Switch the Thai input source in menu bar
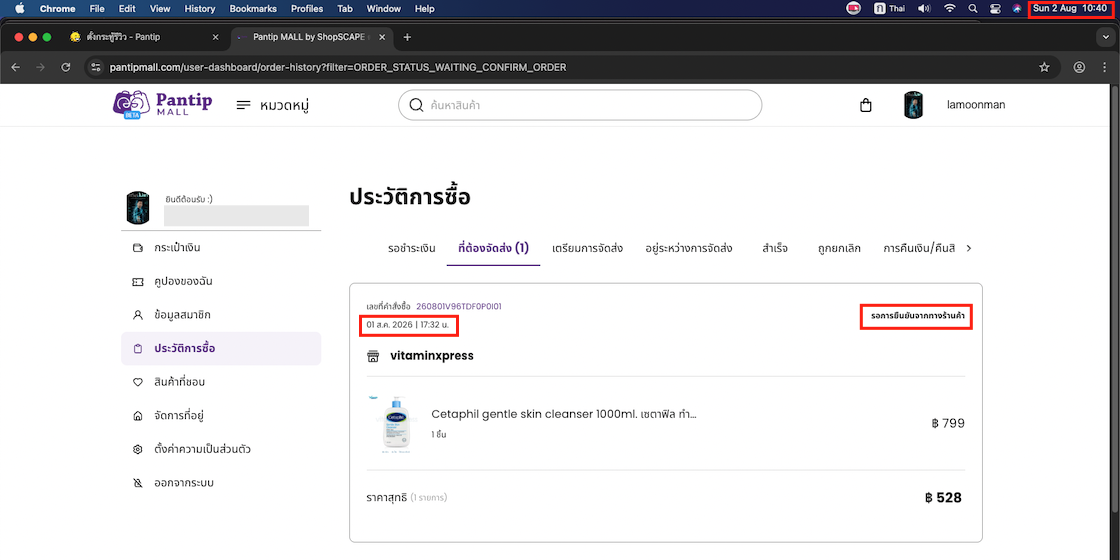Screen dimensions: 1120x560 (x=890, y=9)
